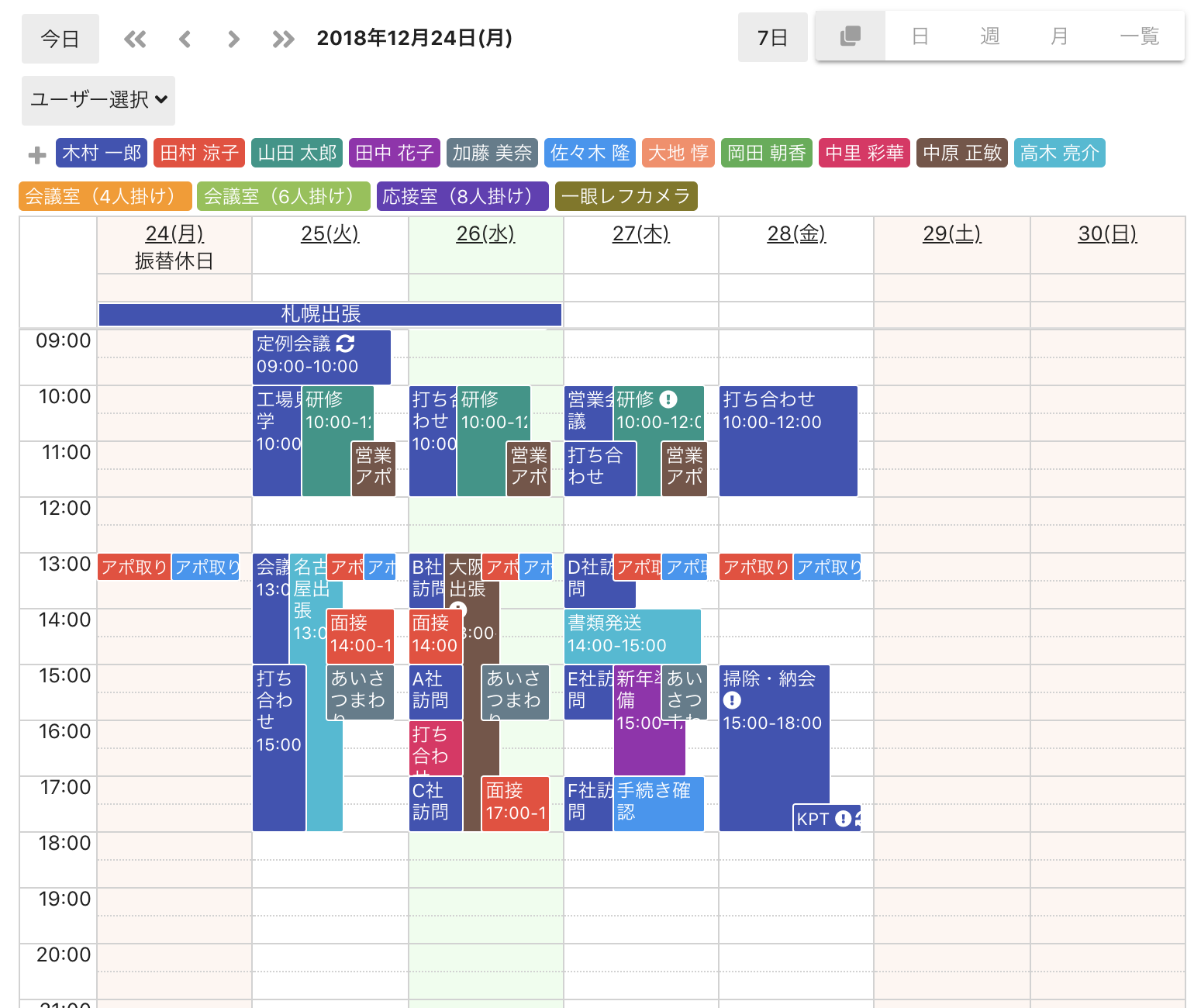
Task: Open the 札幌出張 all-day event bar
Action: click(x=330, y=314)
